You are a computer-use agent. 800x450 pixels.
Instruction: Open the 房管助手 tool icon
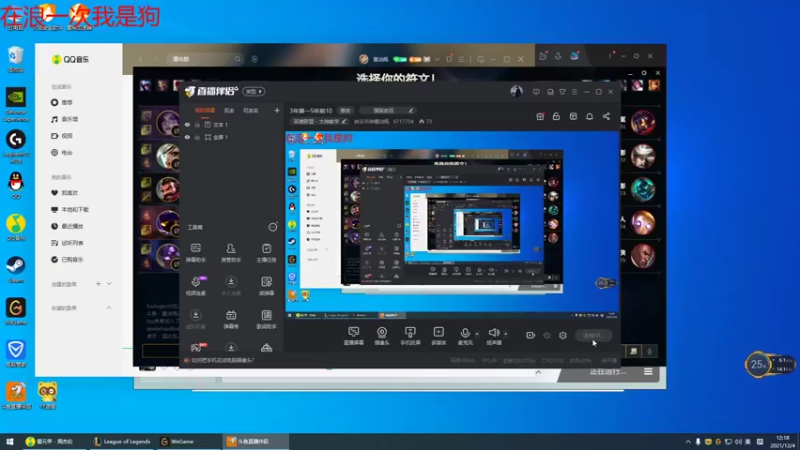pos(231,253)
